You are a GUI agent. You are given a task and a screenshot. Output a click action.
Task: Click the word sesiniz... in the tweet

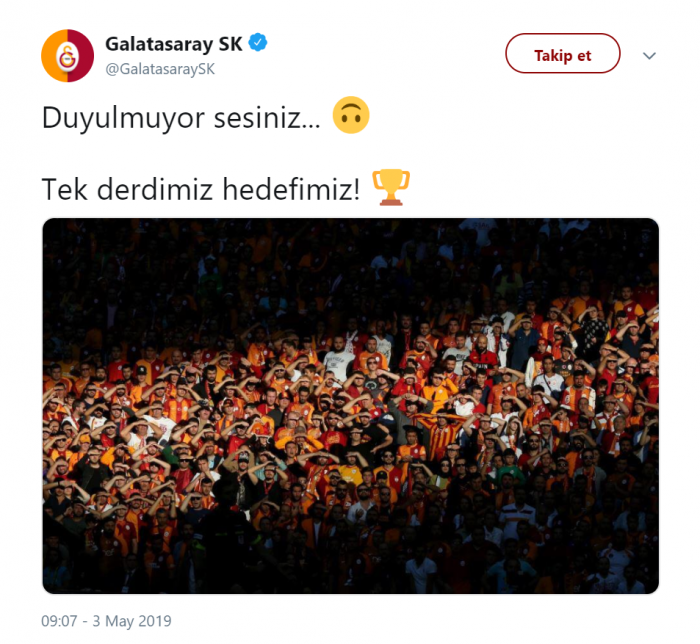(267, 118)
